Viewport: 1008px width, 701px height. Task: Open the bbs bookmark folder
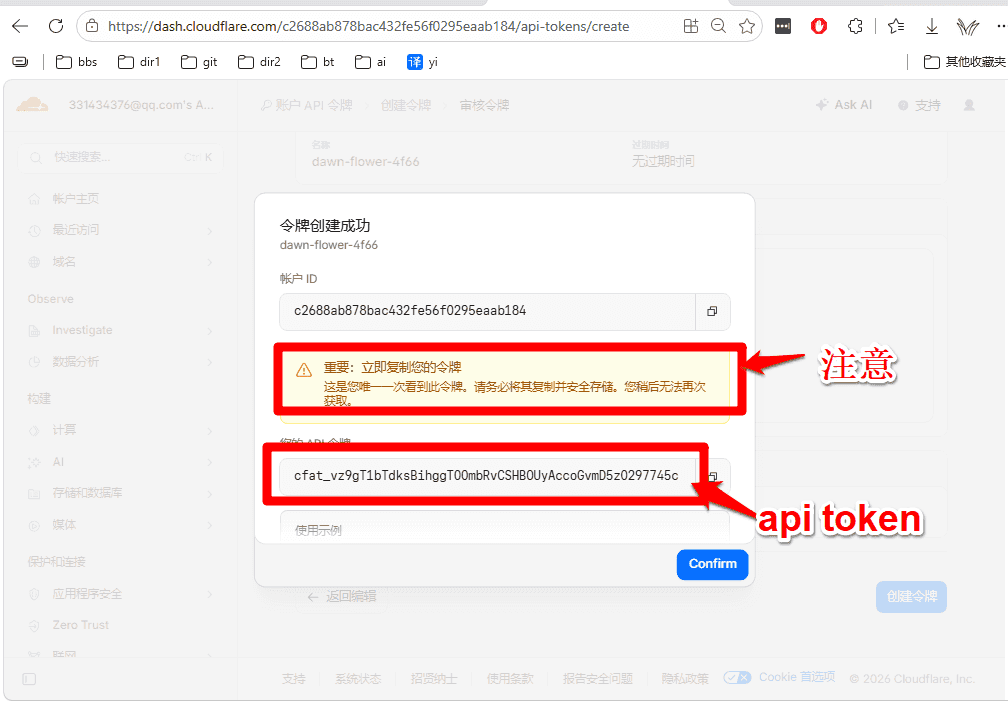point(76,62)
